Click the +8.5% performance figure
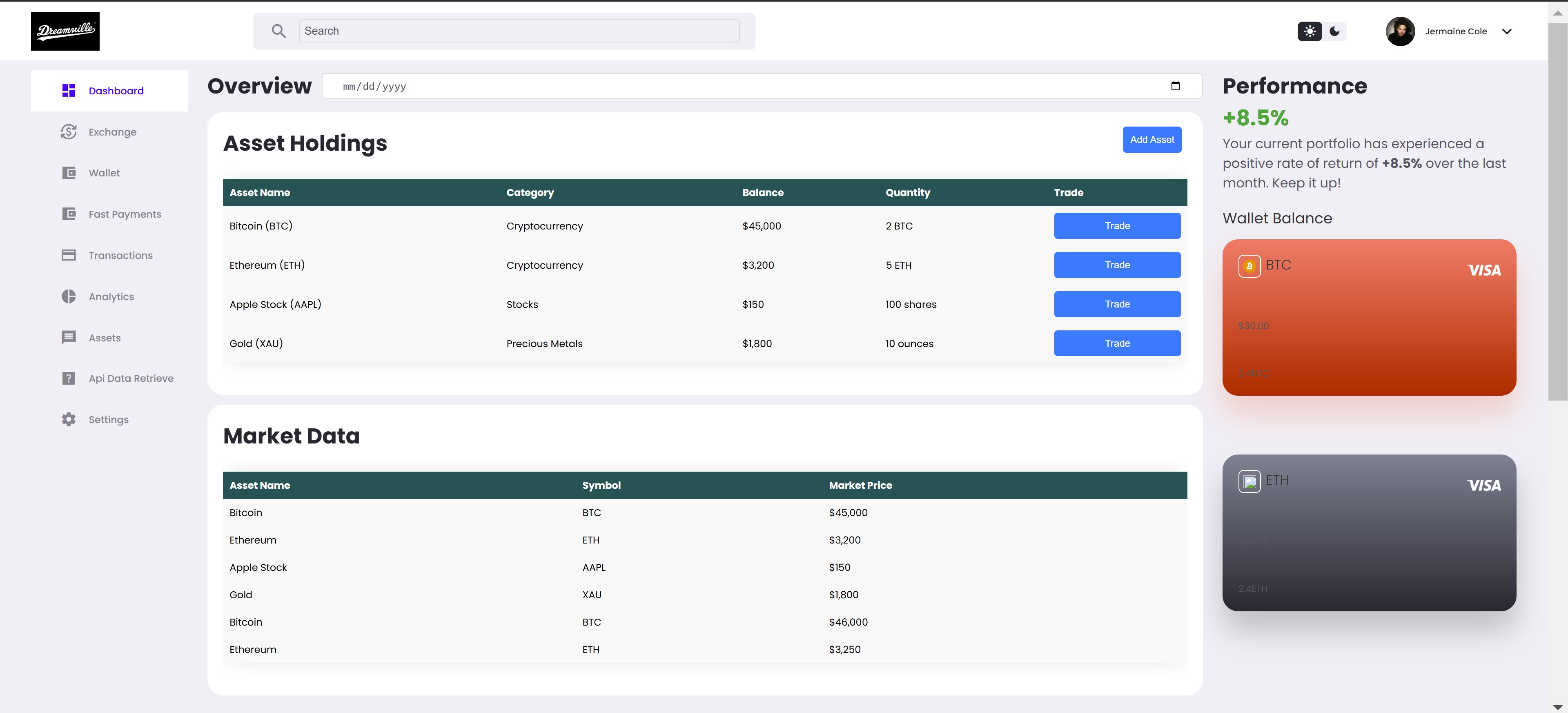The image size is (1568, 713). point(1255,118)
